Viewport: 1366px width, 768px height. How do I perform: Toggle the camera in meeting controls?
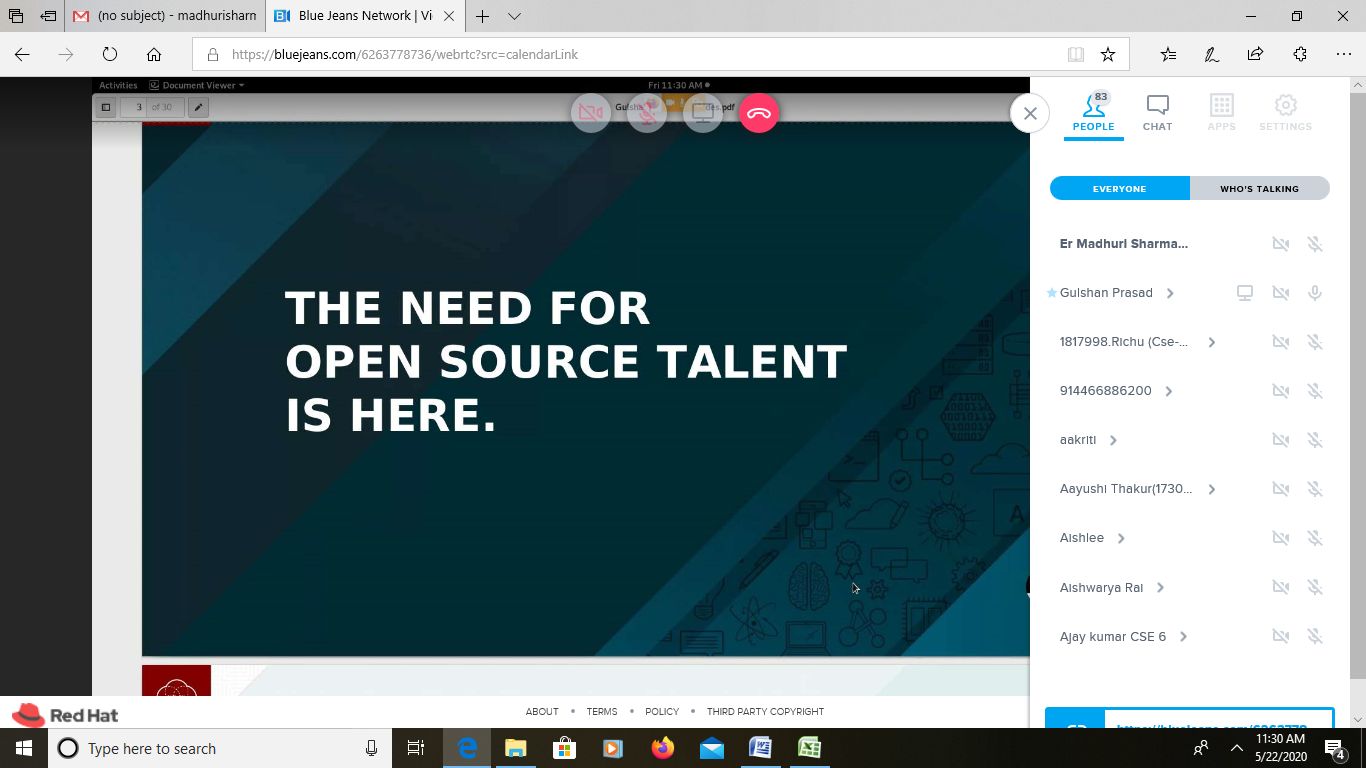(x=591, y=113)
